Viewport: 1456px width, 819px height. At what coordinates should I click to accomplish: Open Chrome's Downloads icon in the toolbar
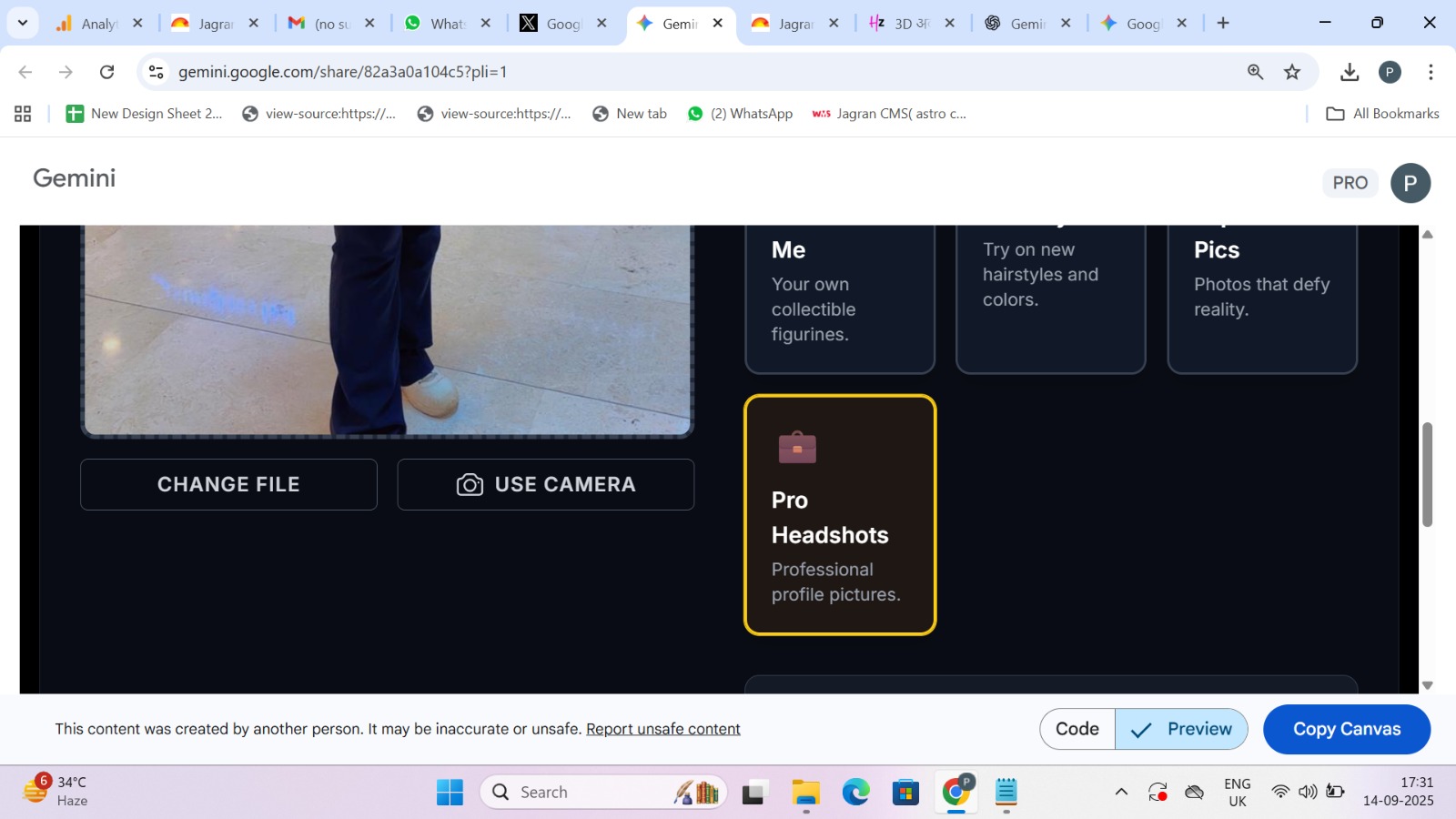pyautogui.click(x=1349, y=71)
